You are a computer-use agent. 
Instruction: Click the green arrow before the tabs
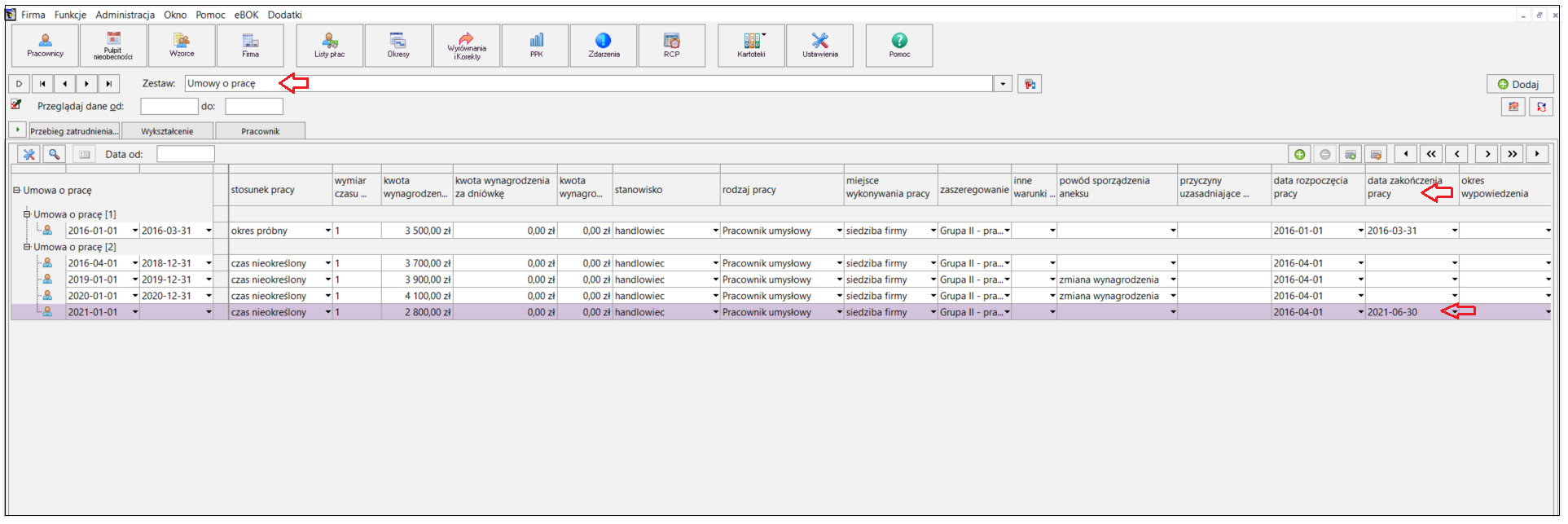(x=18, y=130)
